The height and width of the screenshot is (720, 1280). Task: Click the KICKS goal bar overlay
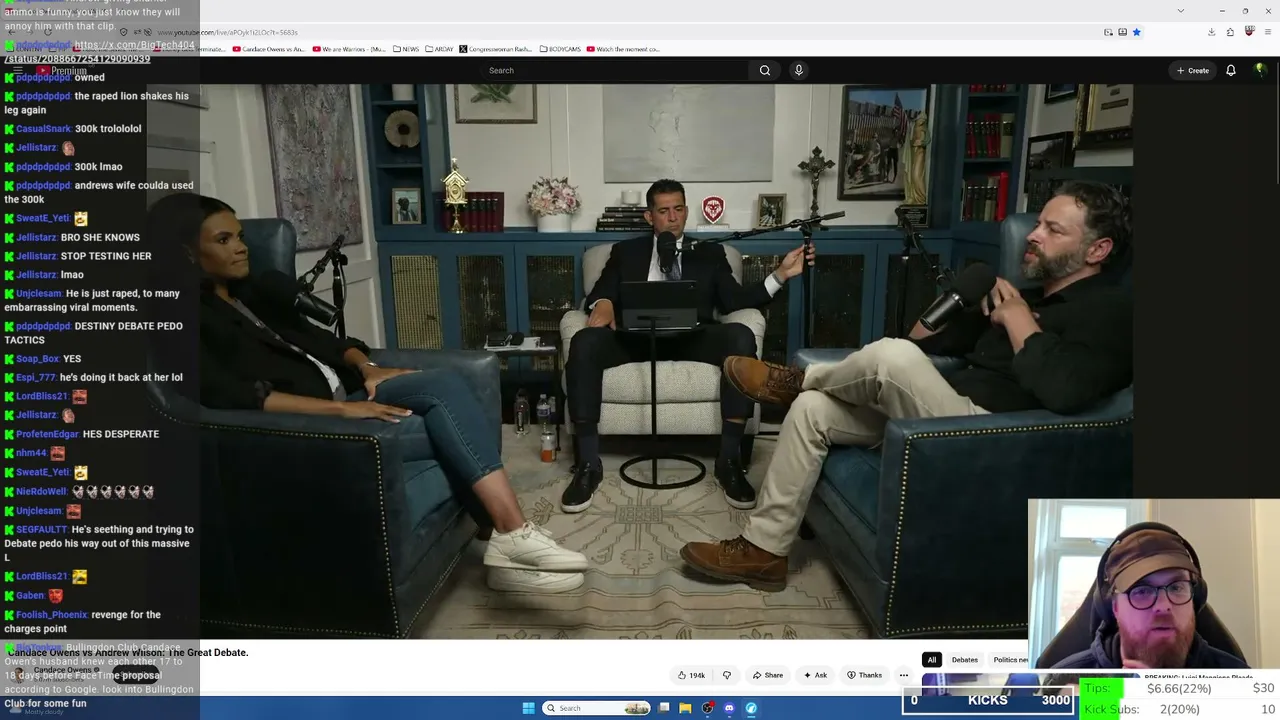coord(988,701)
